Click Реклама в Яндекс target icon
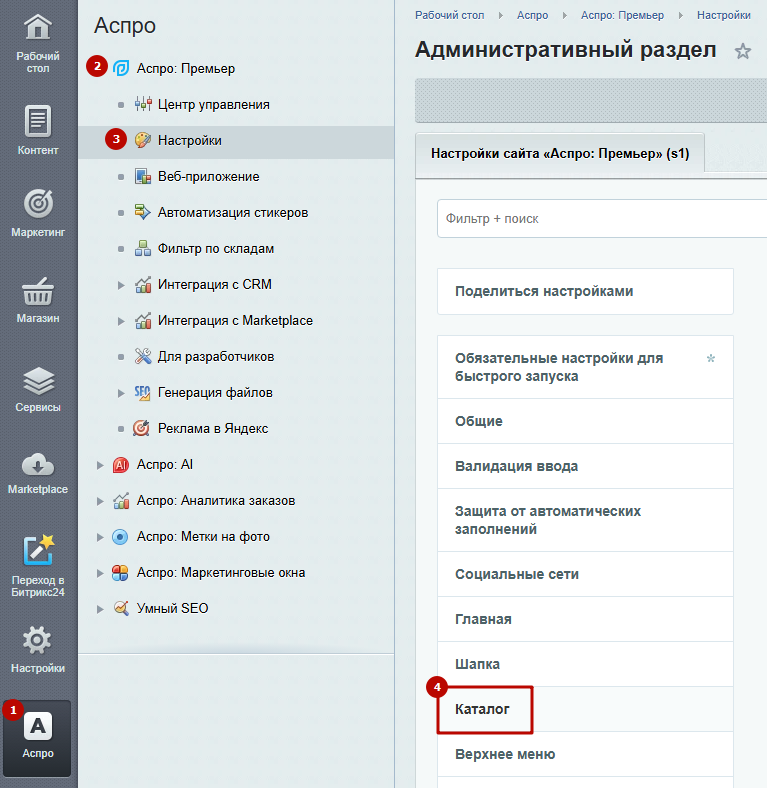Screen dimensions: 767x788 tap(141, 428)
